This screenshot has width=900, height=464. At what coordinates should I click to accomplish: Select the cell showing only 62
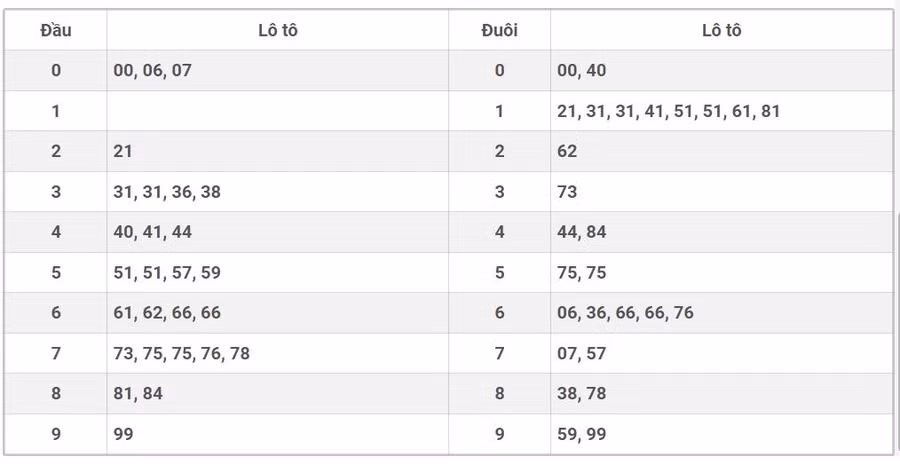pos(568,151)
